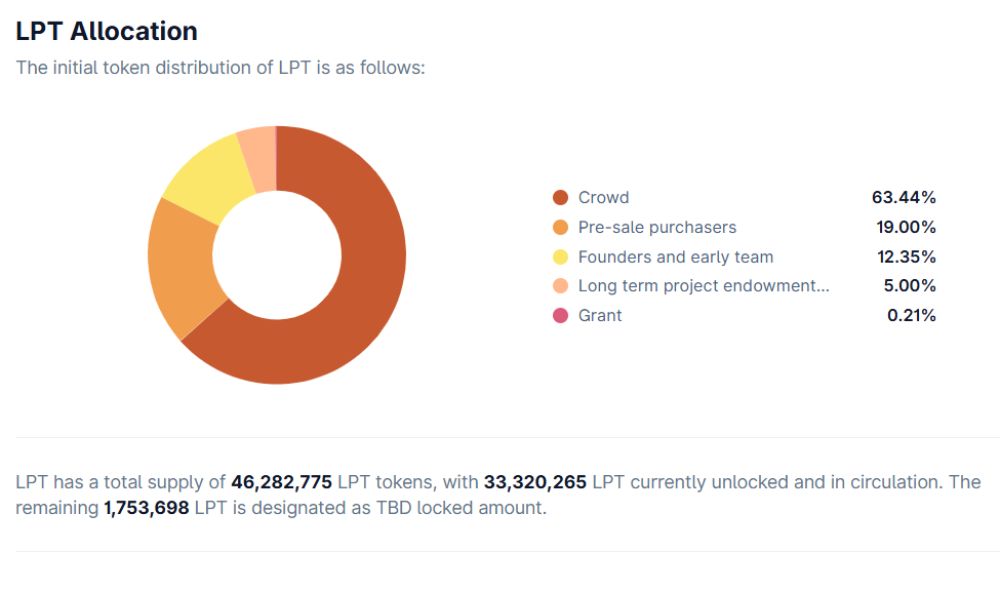Click the total supply figure 46,282,775

281,482
